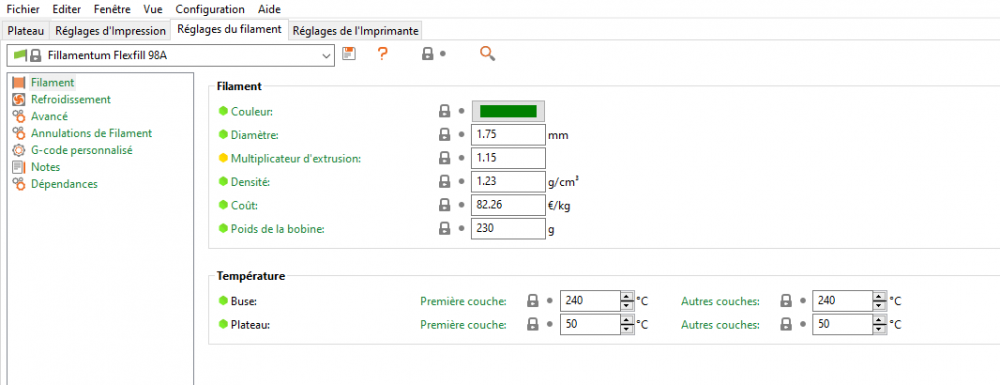
Task: Click the Avancé sidebar entry
Action: coord(49,116)
